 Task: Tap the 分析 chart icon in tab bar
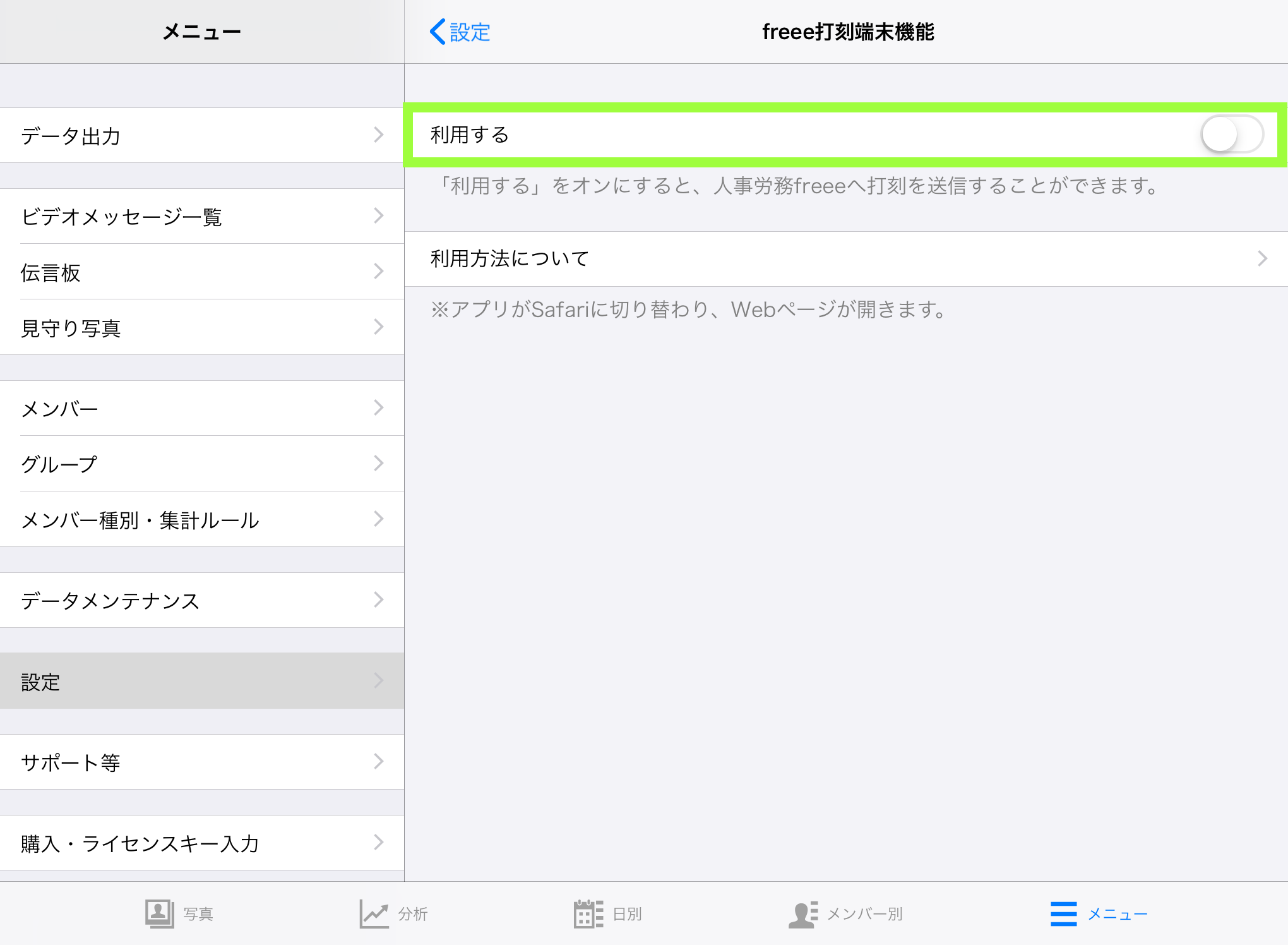(x=374, y=914)
